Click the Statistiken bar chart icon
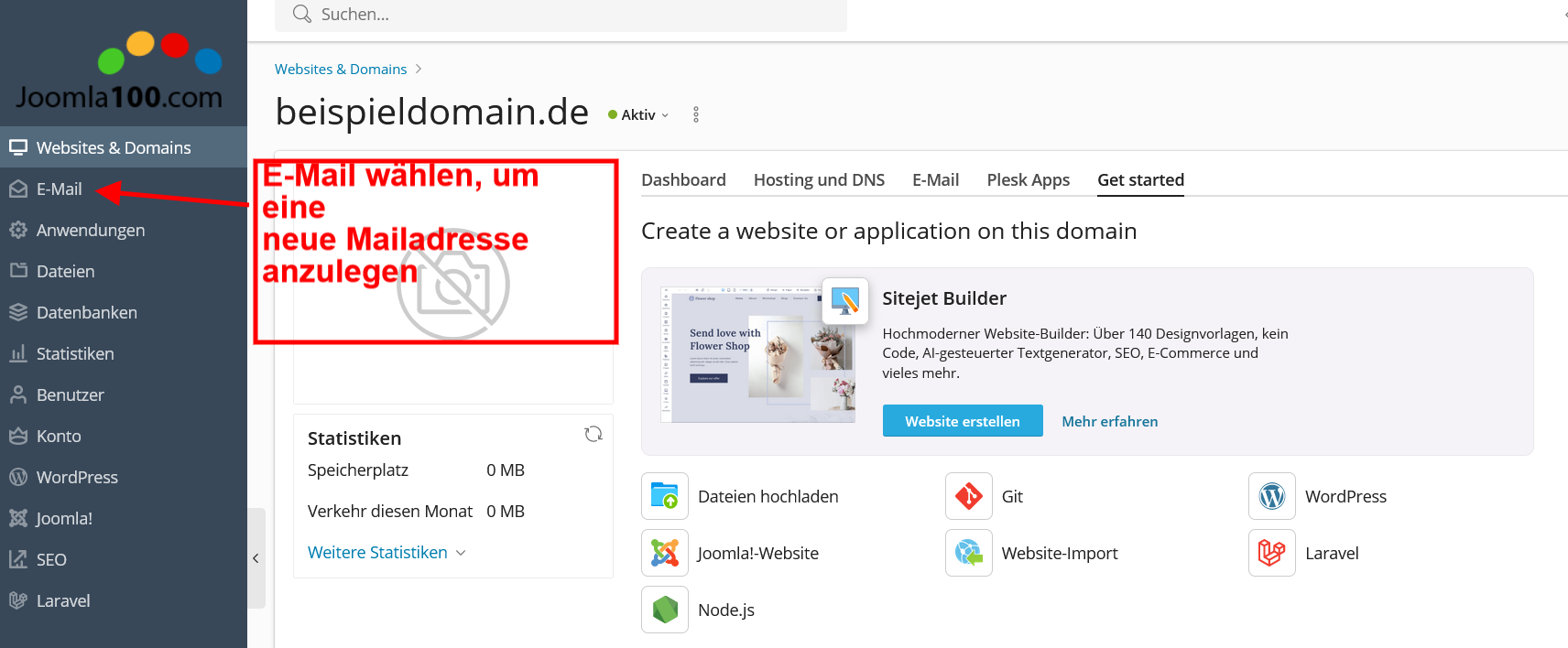This screenshot has width=1568, height=648. click(18, 353)
